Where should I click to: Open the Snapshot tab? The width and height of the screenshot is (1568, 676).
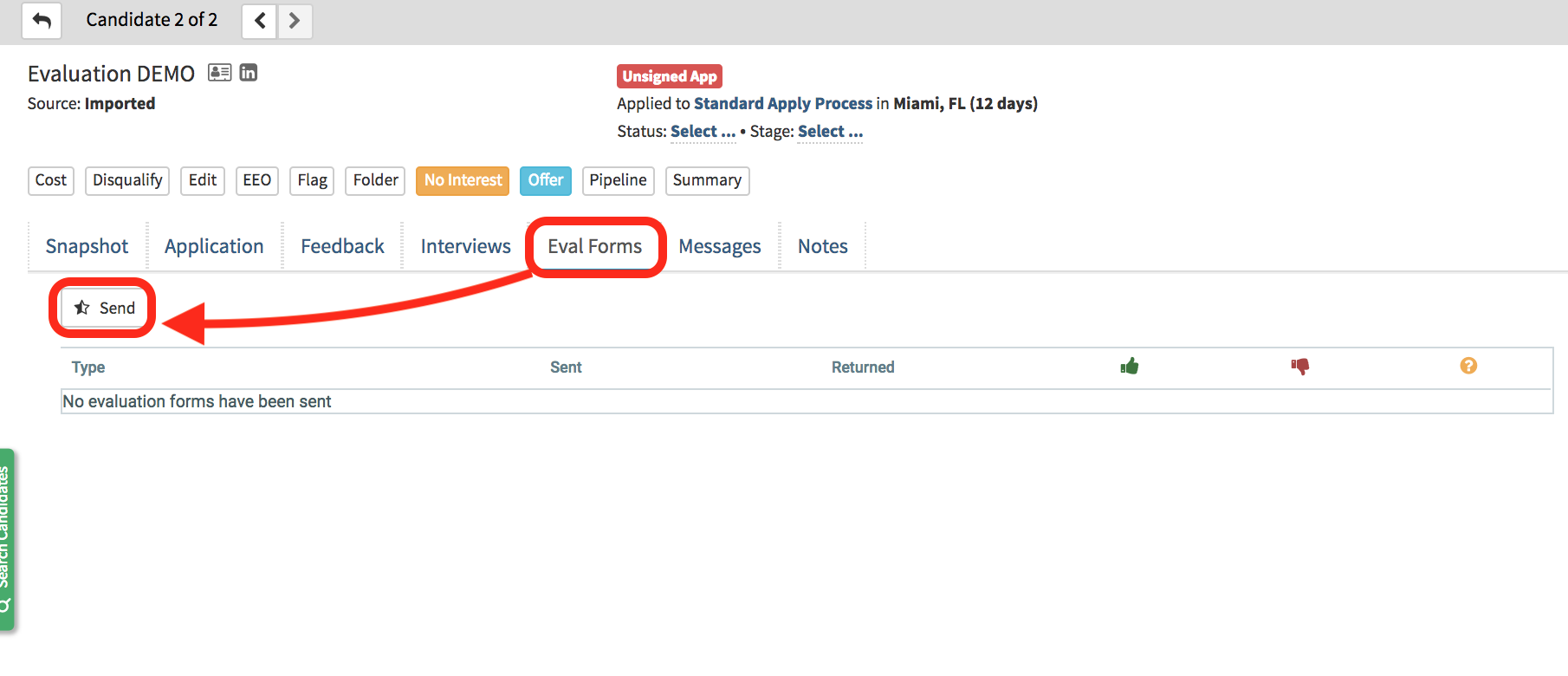(x=87, y=247)
